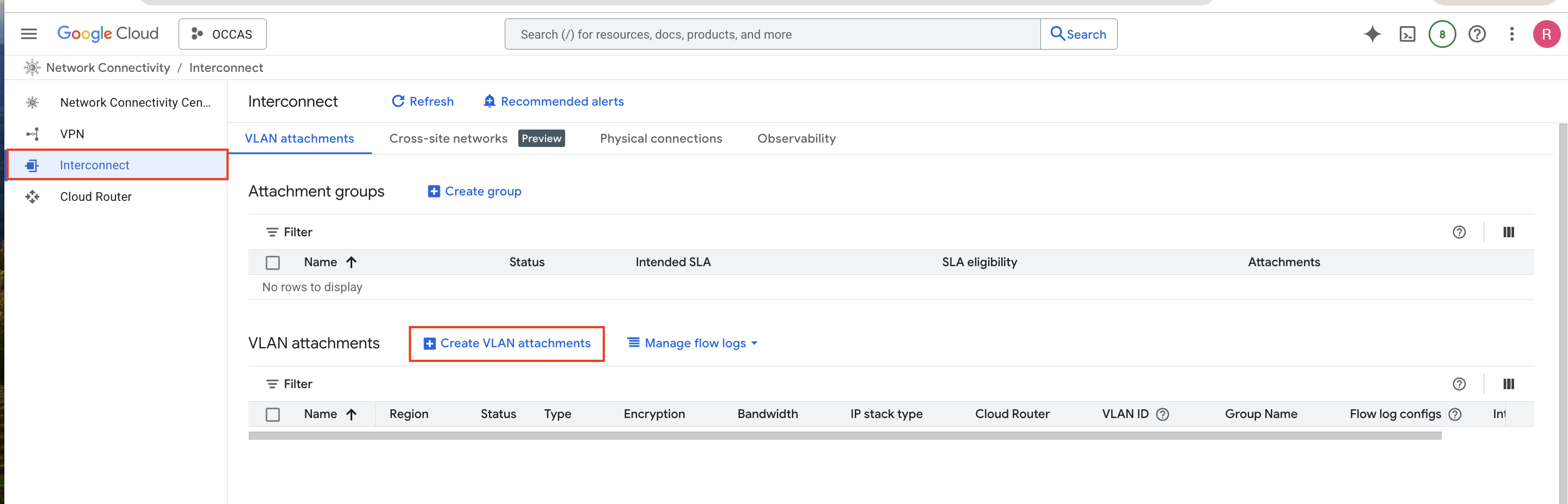Open notifications badge showing 8
The image size is (1568, 504).
point(1441,34)
